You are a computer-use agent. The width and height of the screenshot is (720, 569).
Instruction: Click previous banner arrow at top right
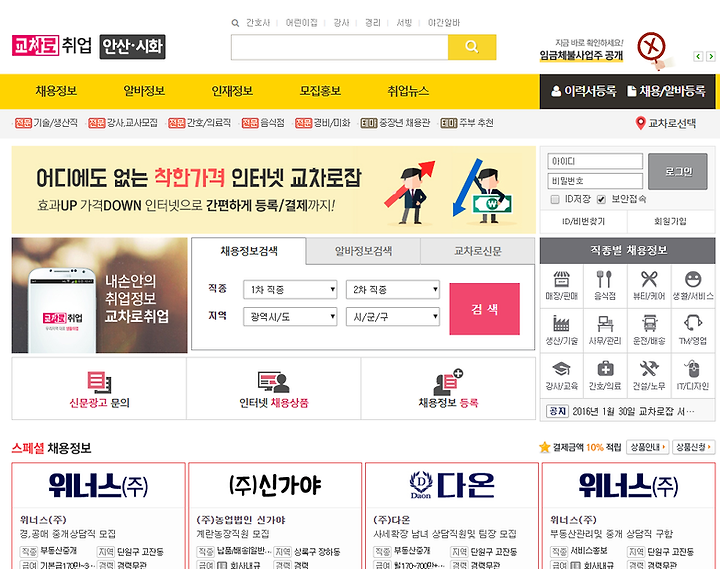pos(698,56)
